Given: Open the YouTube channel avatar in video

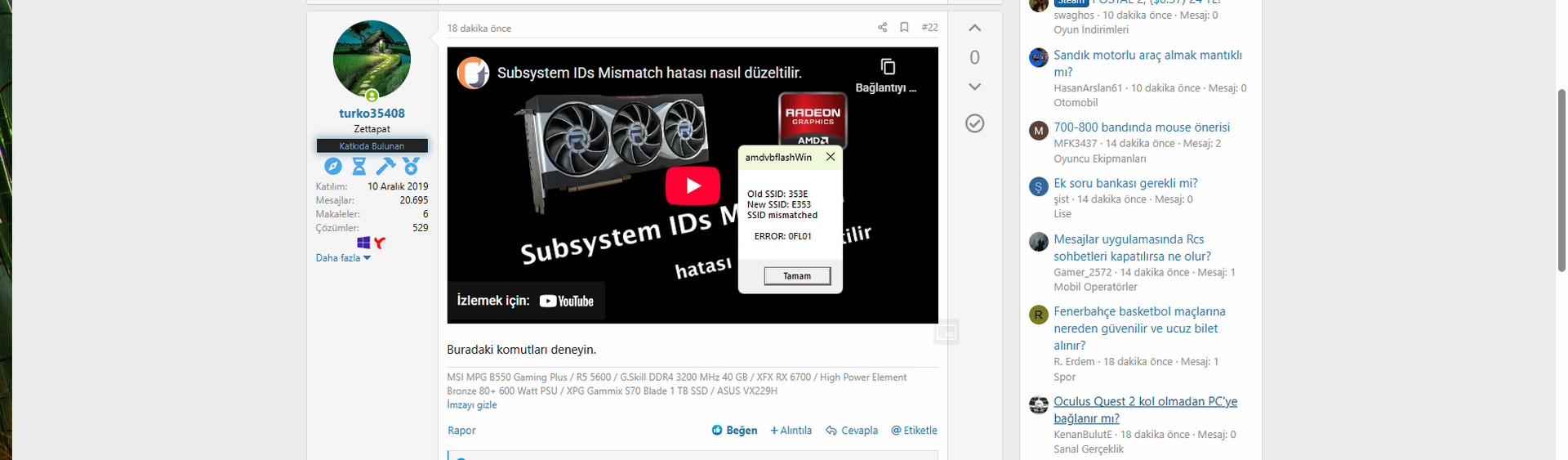Looking at the screenshot, I should pyautogui.click(x=472, y=73).
